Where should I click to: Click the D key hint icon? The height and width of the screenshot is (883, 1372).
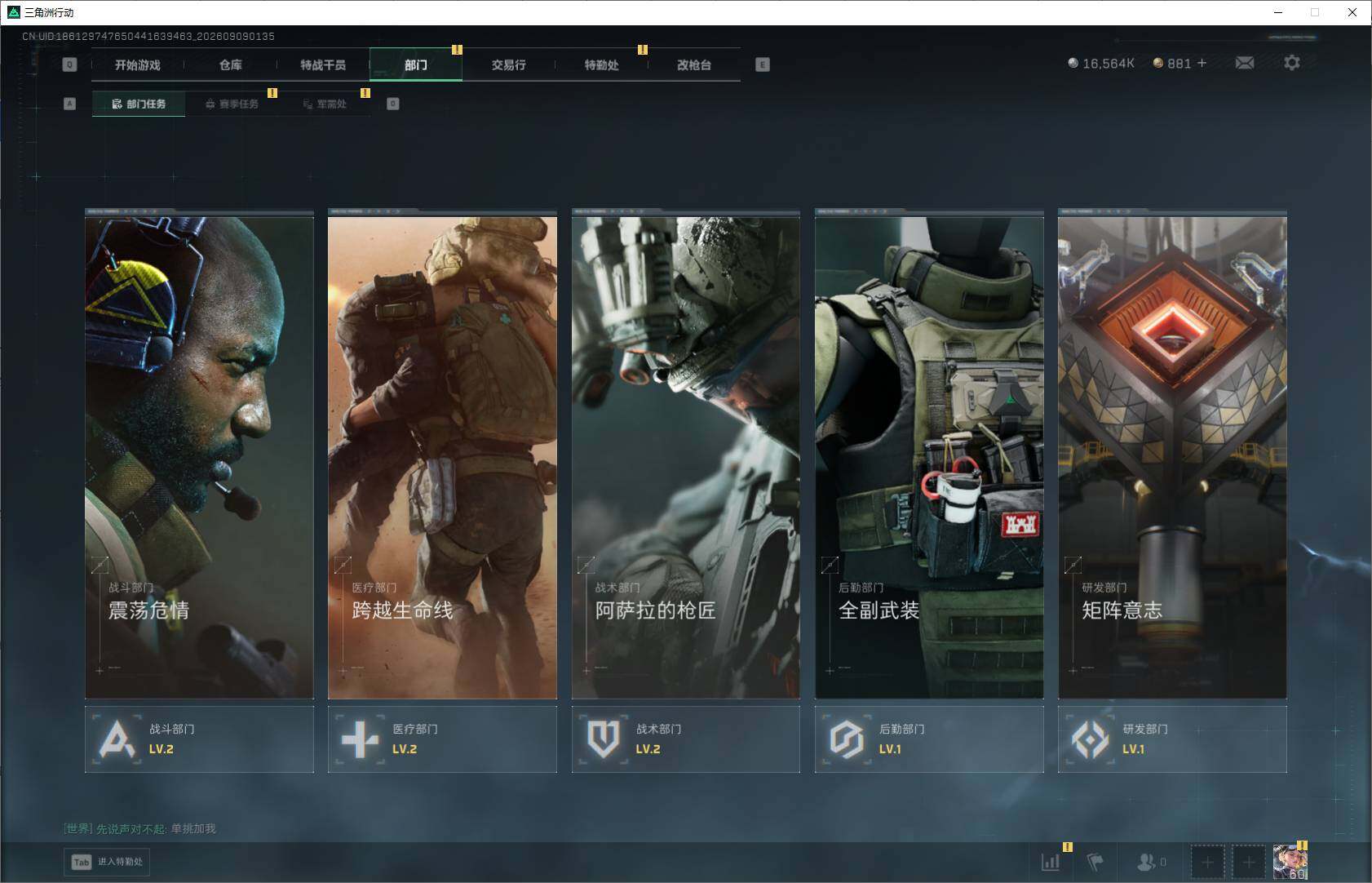[x=392, y=104]
